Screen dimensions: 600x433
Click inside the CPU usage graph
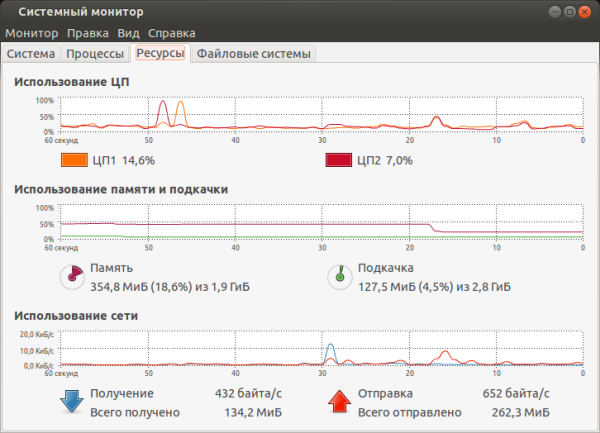pos(321,115)
